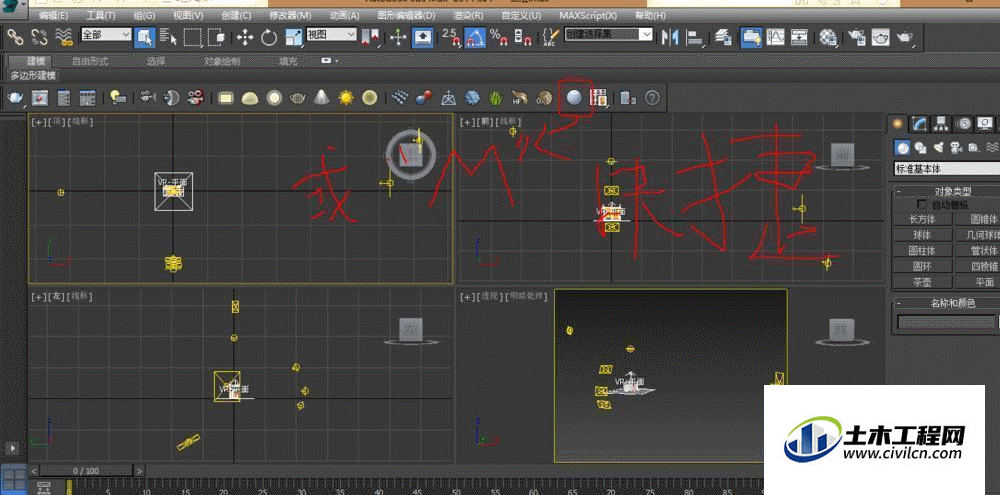This screenshot has width=1000, height=495.
Task: Switch to 自由形式 ribbon tab
Action: (x=89, y=61)
